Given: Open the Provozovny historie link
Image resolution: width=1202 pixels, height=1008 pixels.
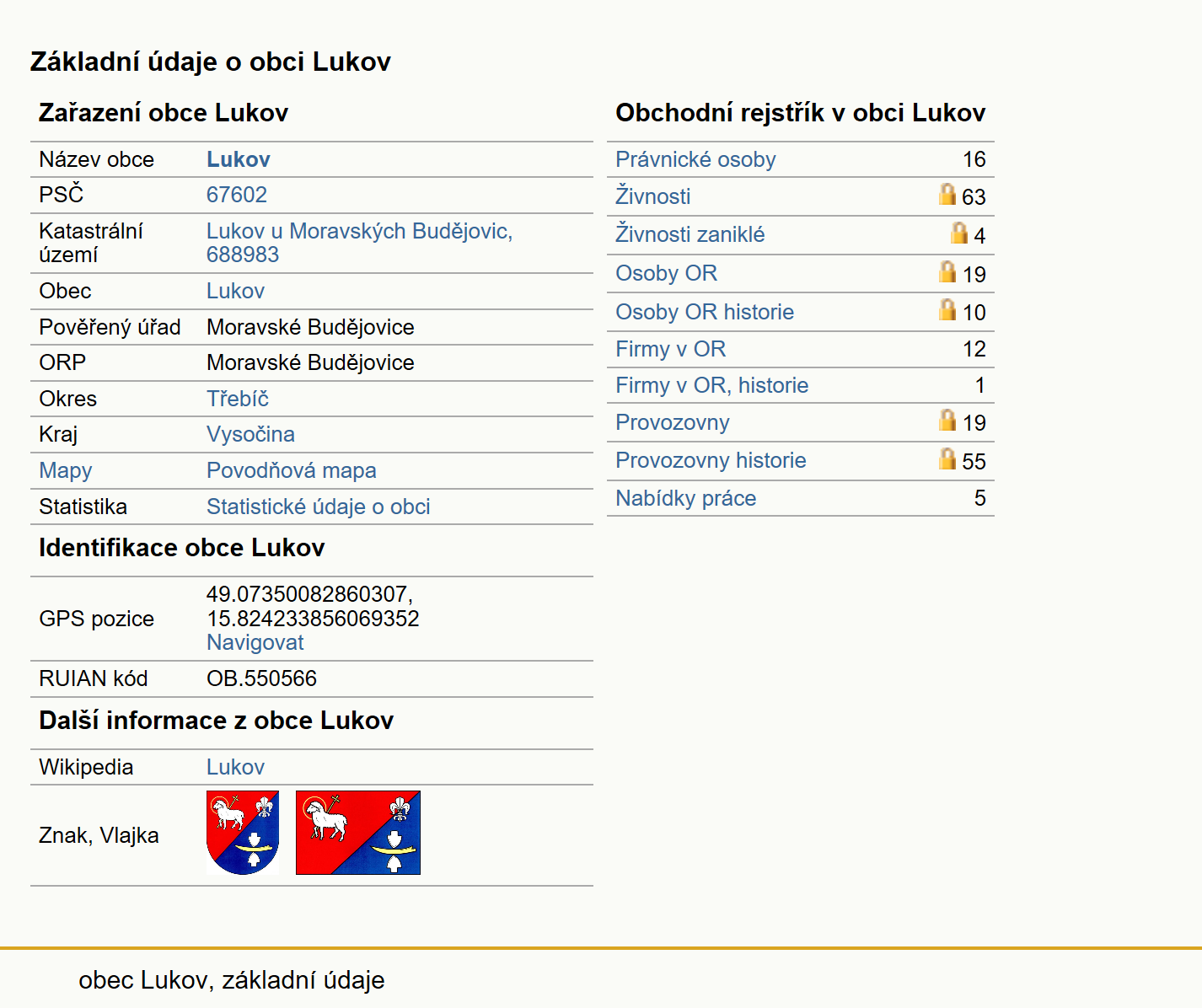Looking at the screenshot, I should pyautogui.click(x=711, y=460).
